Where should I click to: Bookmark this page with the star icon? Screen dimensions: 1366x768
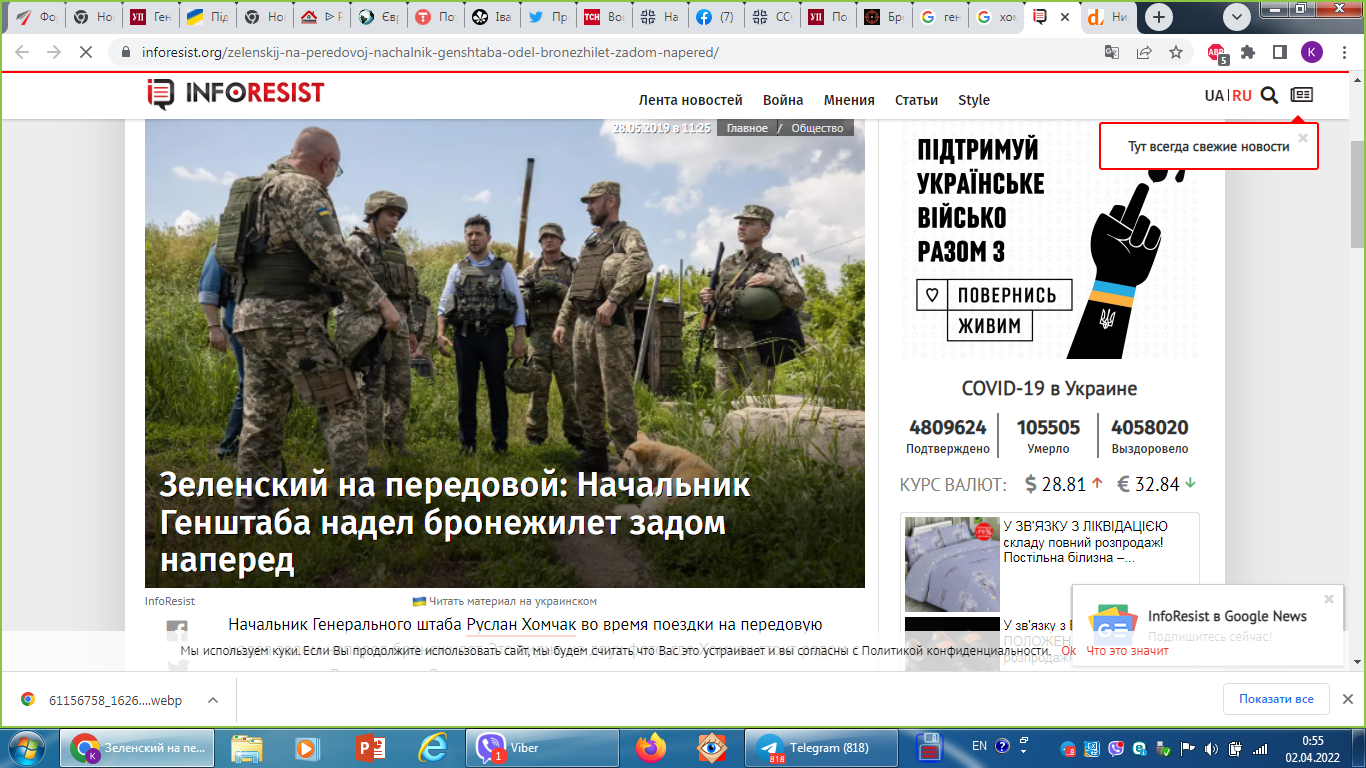[1176, 52]
